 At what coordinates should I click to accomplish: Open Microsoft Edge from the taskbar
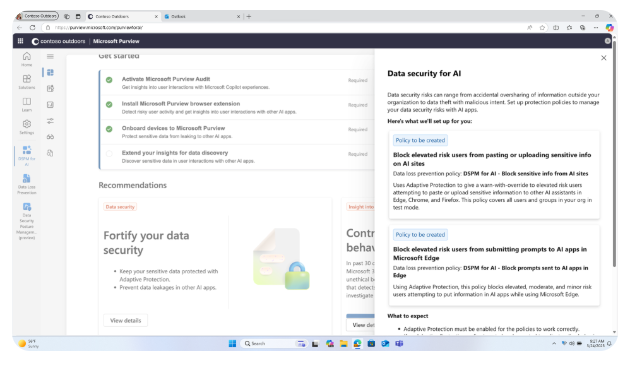coord(357,344)
